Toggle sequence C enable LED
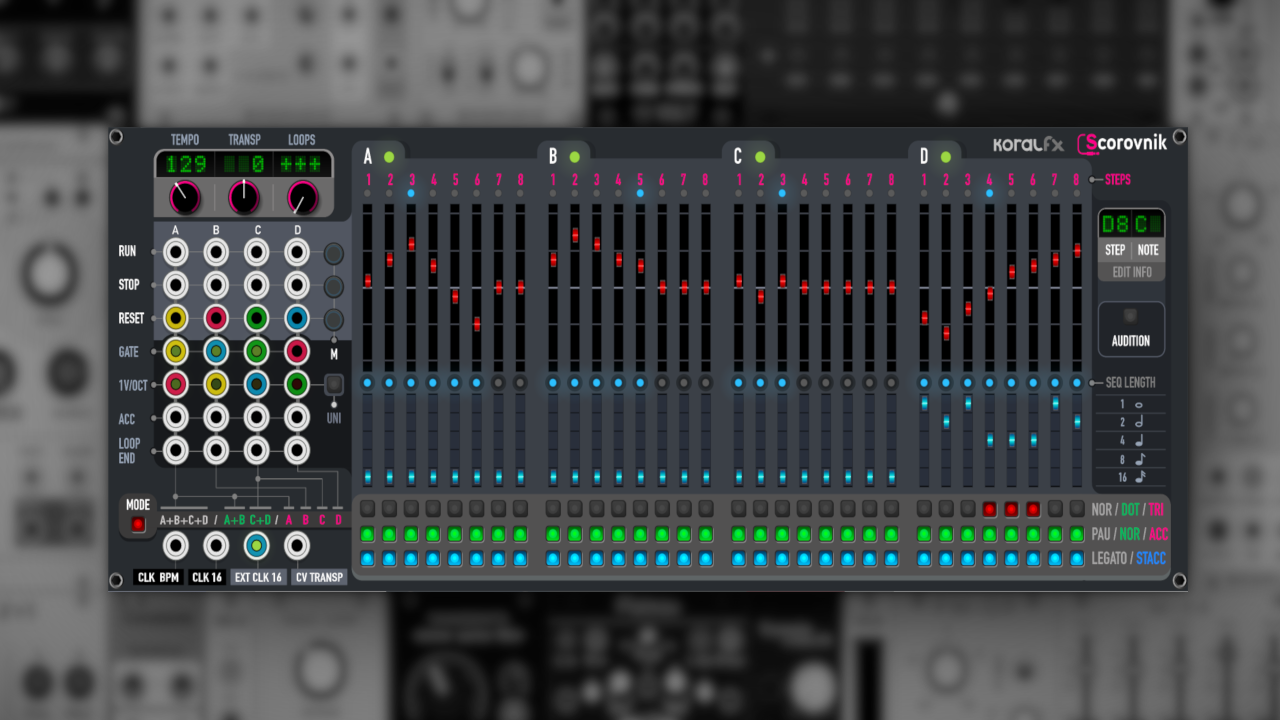Viewport: 1280px width, 720px height. 760,157
